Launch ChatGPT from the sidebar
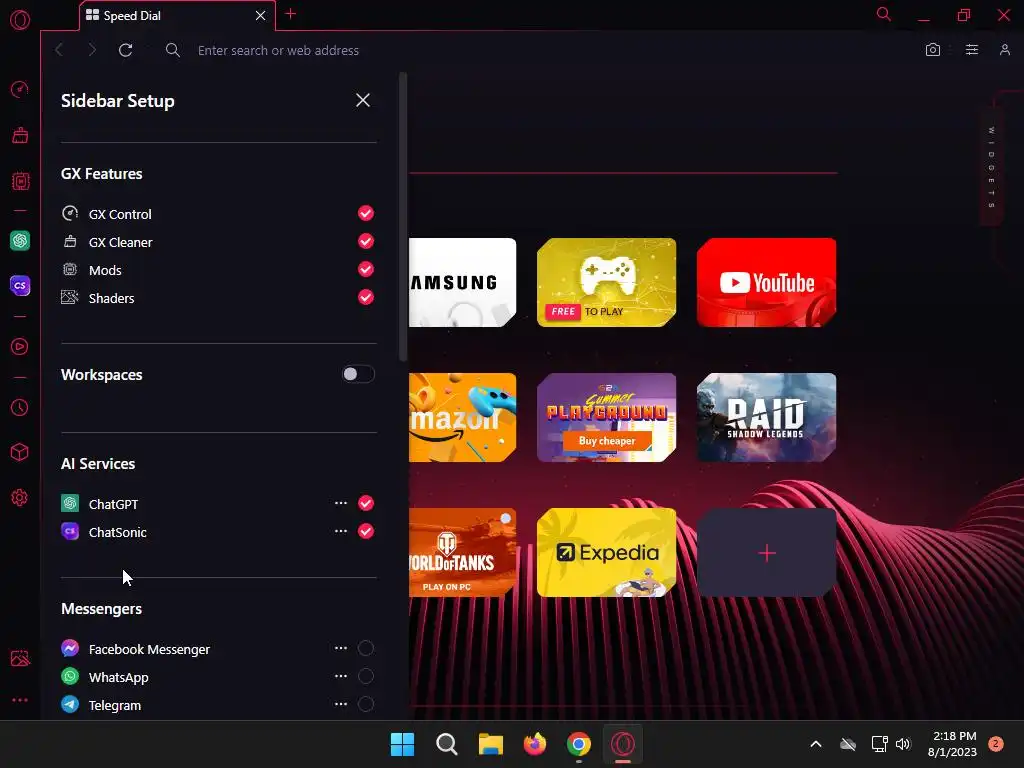 tap(20, 240)
